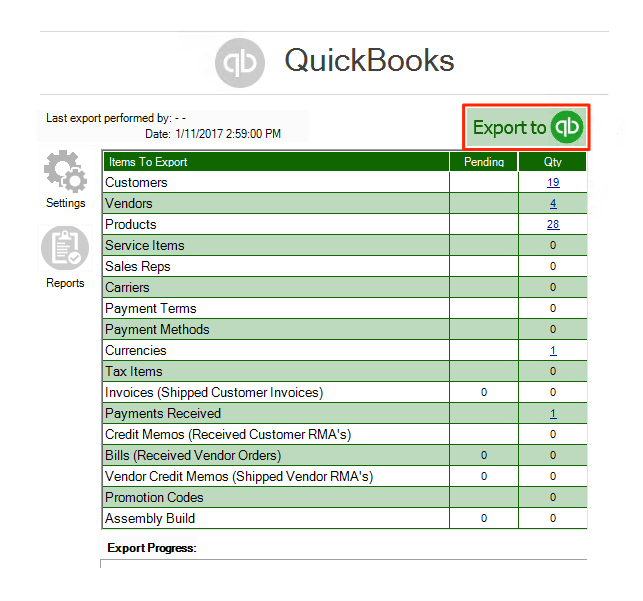Select the Promotion Codes row
This screenshot has height=601, width=643.
click(345, 497)
